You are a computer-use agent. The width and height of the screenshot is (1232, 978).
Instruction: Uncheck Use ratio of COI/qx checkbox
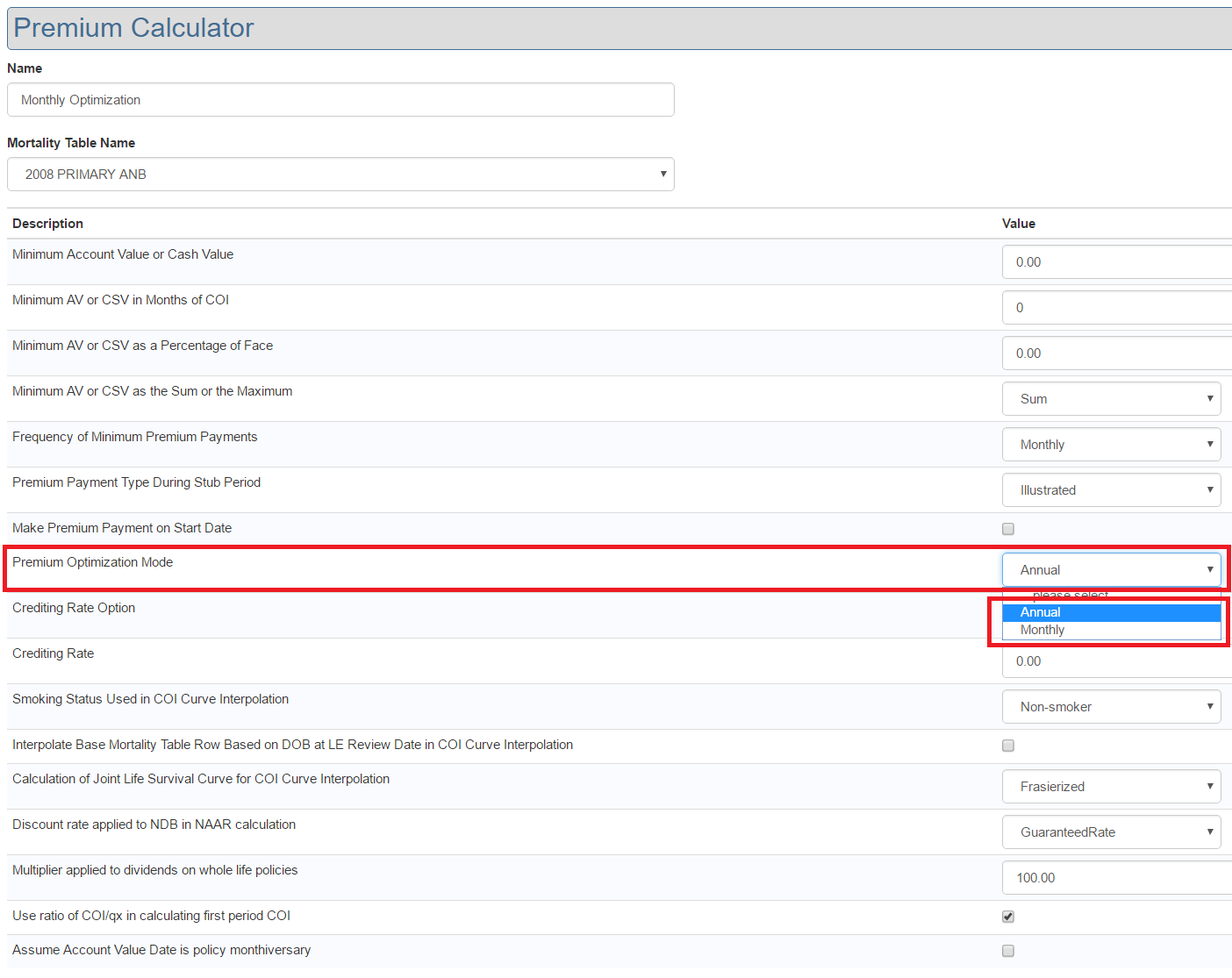tap(1008, 917)
